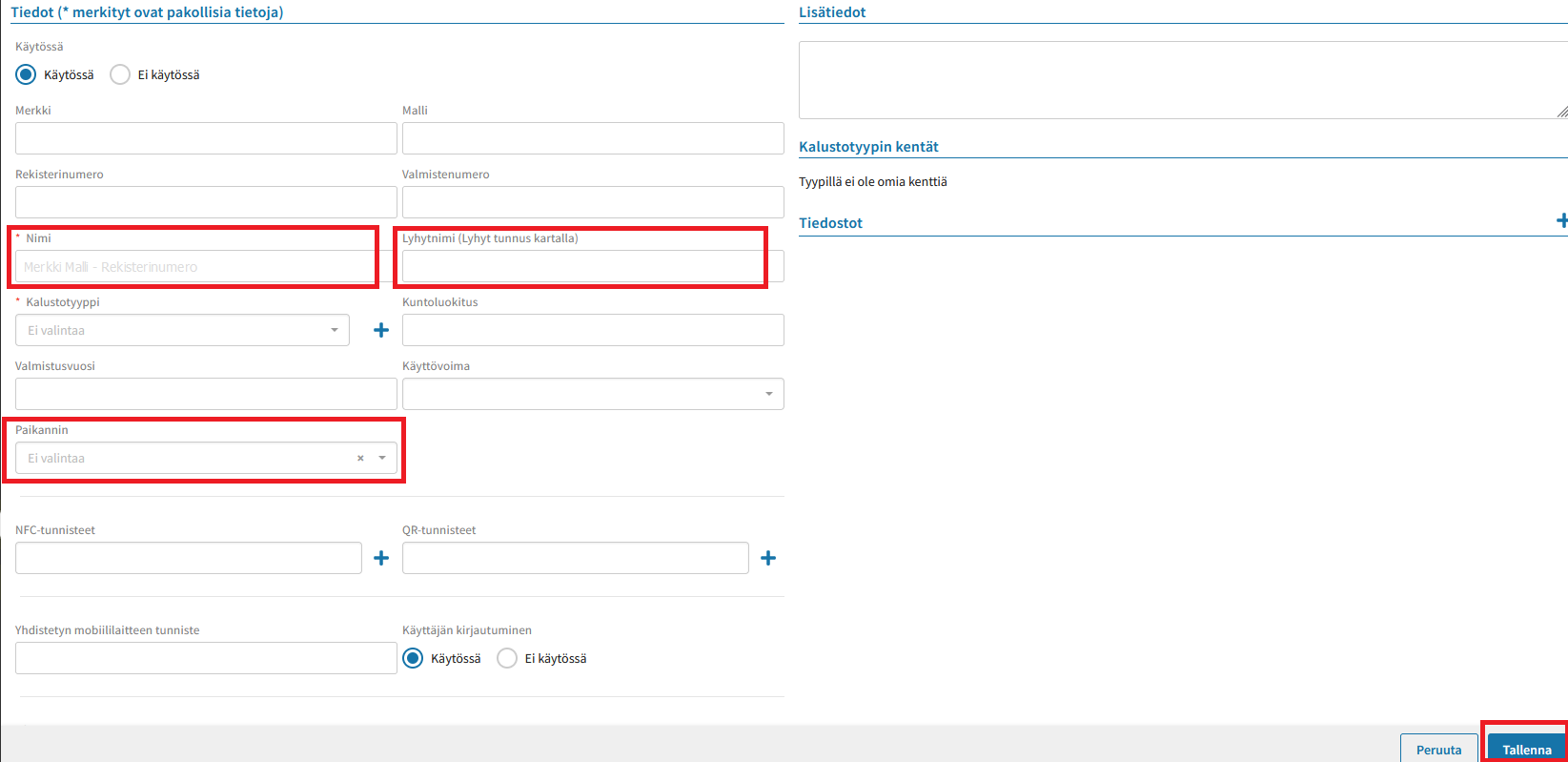Click the plus icon next to Kalustotyyppi

(381, 330)
